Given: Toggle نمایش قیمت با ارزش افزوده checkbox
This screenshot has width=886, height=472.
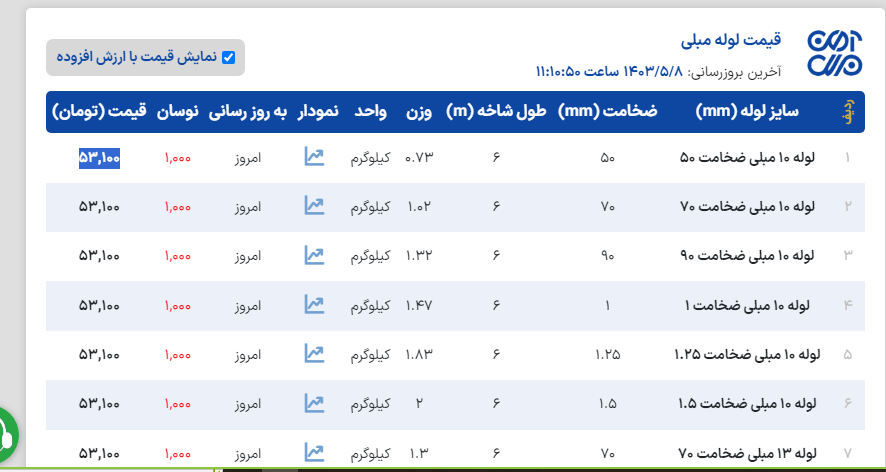Looking at the screenshot, I should point(228,57).
